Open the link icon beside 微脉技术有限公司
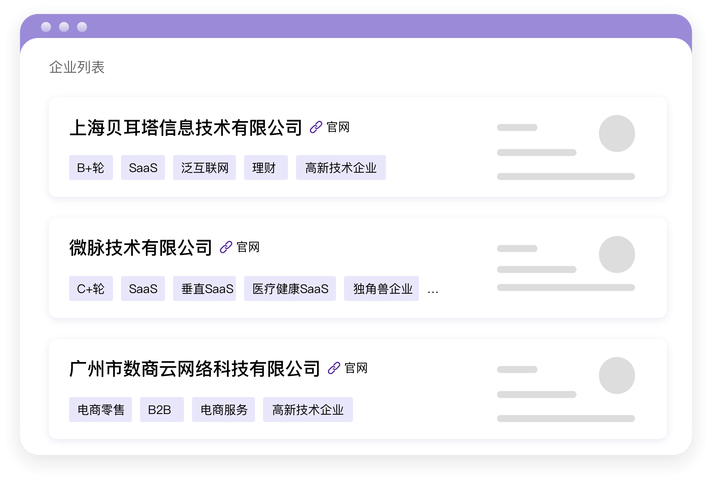Viewport: 712px width, 481px height. click(226, 247)
